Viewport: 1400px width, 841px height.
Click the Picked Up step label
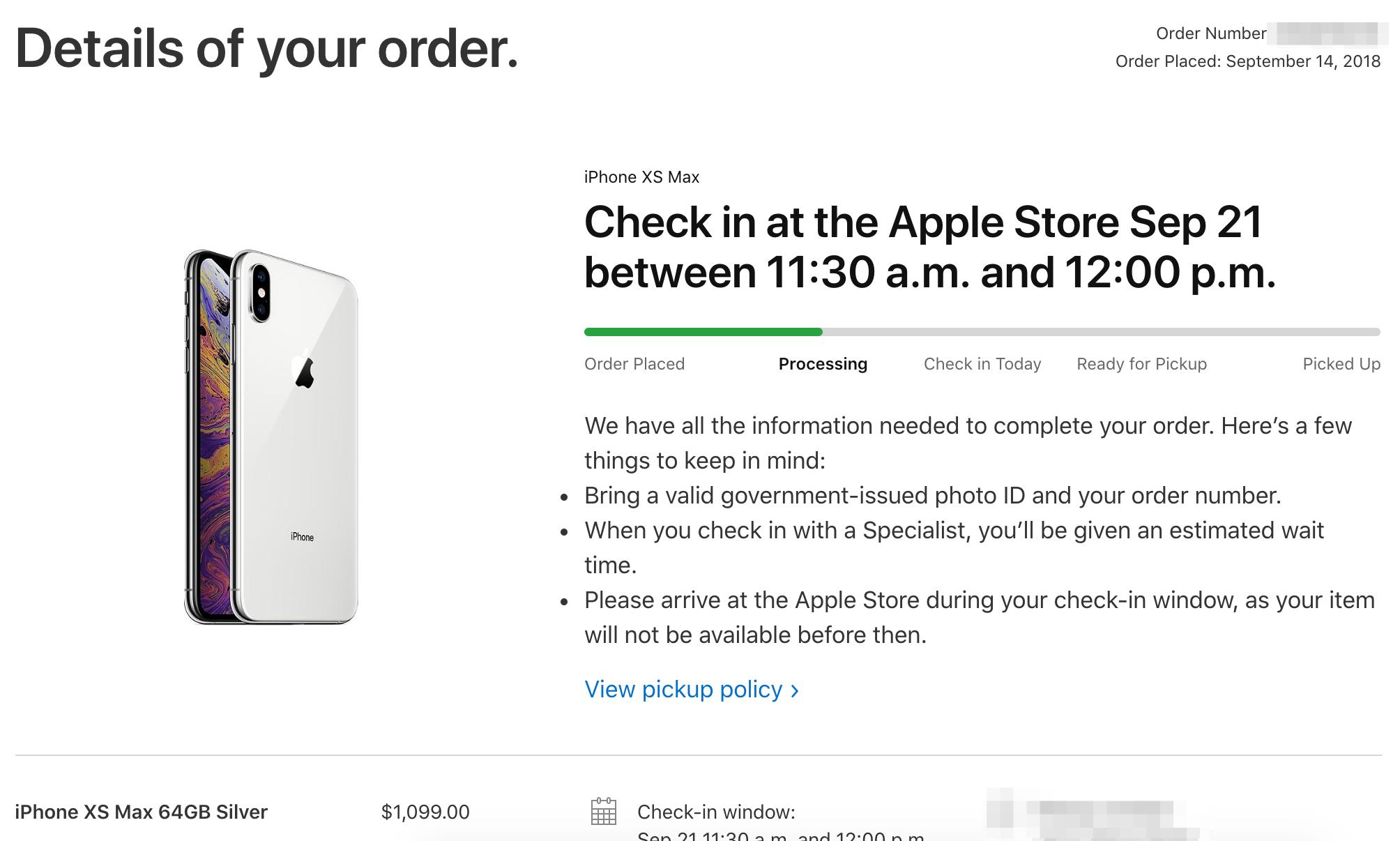(1341, 364)
